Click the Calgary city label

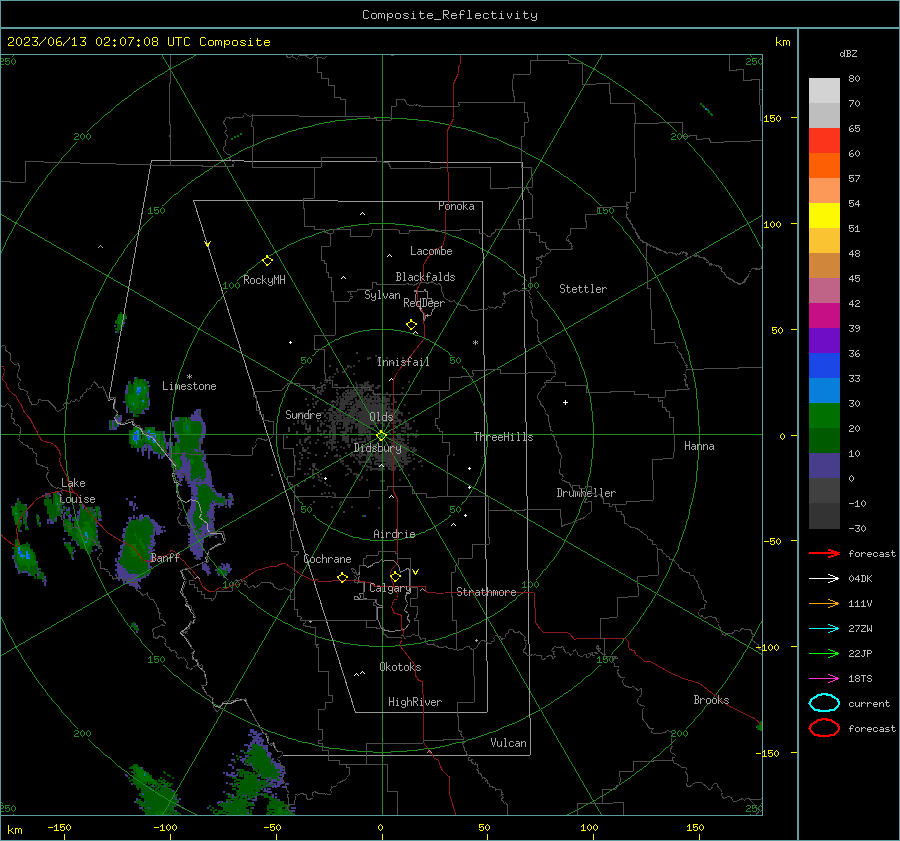[390, 588]
